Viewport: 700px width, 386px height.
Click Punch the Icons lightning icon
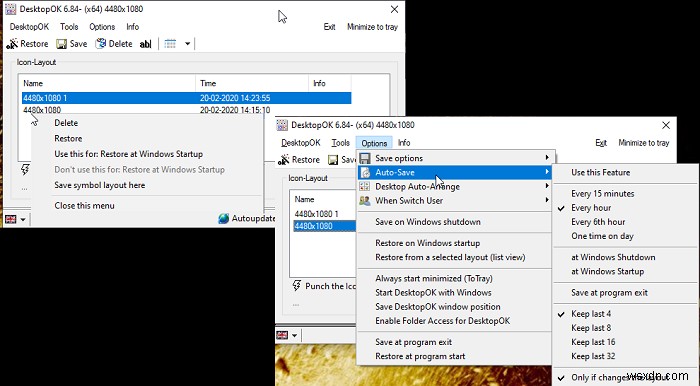click(x=296, y=286)
